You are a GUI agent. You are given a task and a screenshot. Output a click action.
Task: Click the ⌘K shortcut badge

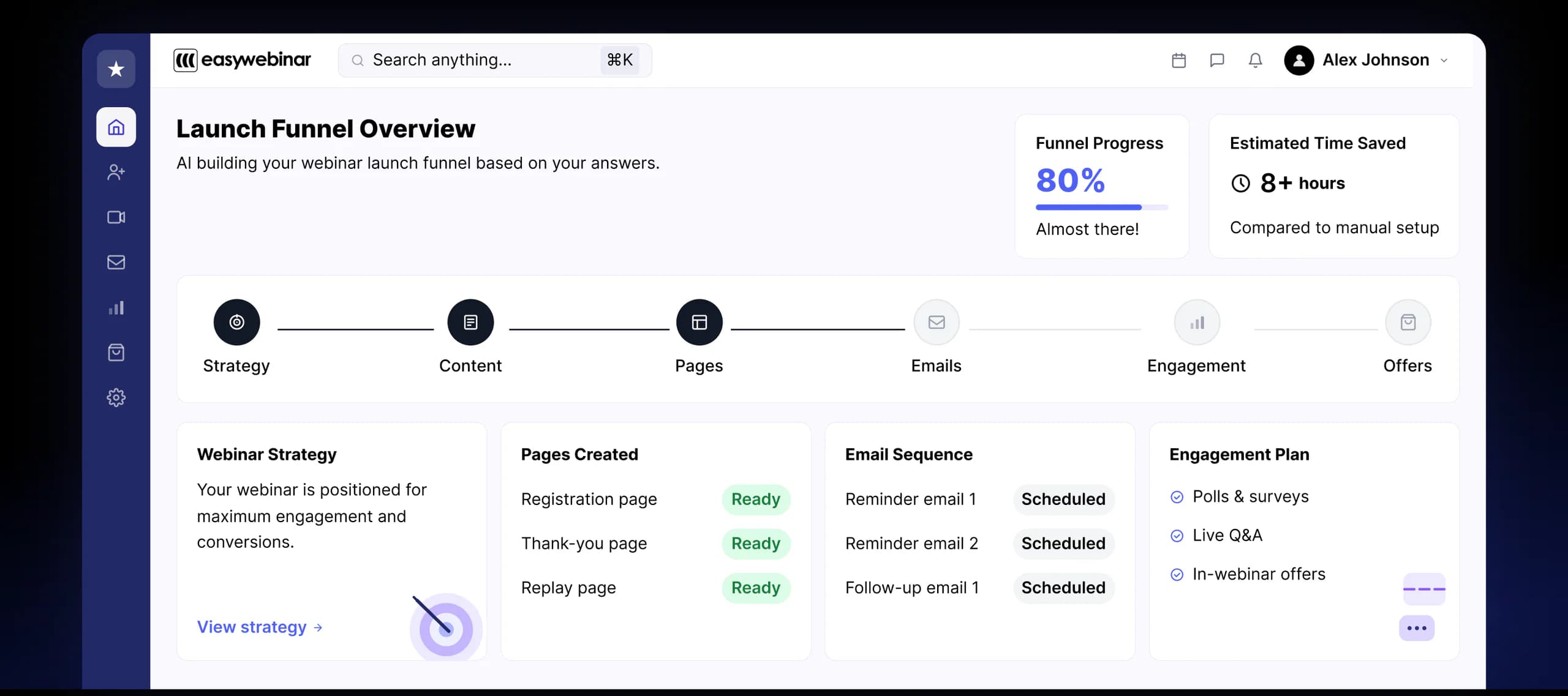[x=619, y=60]
